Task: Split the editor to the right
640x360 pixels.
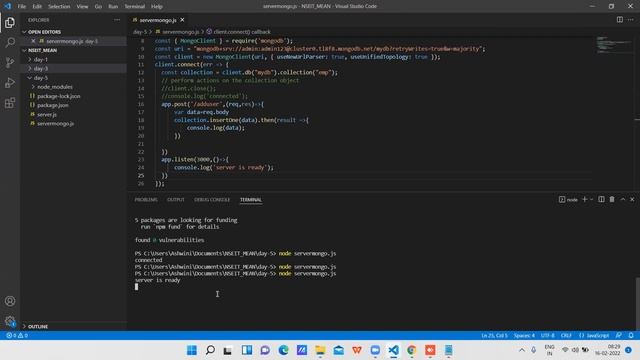Action: 620,20
